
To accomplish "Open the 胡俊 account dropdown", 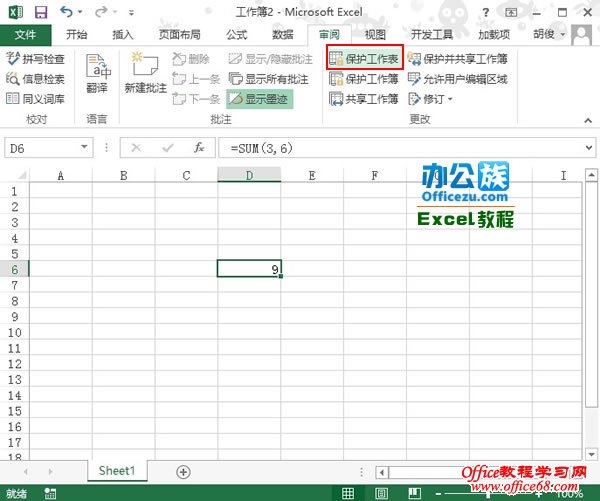I will coord(549,34).
